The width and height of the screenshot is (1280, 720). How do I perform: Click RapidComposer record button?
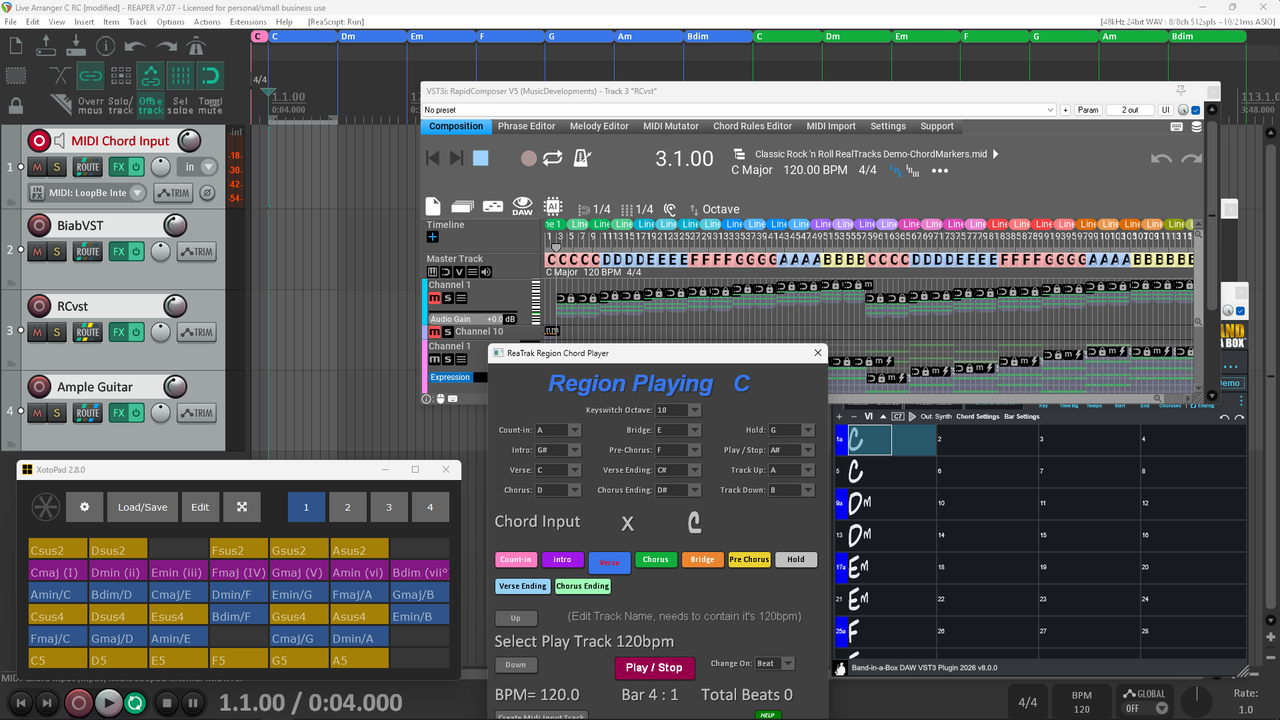click(529, 158)
